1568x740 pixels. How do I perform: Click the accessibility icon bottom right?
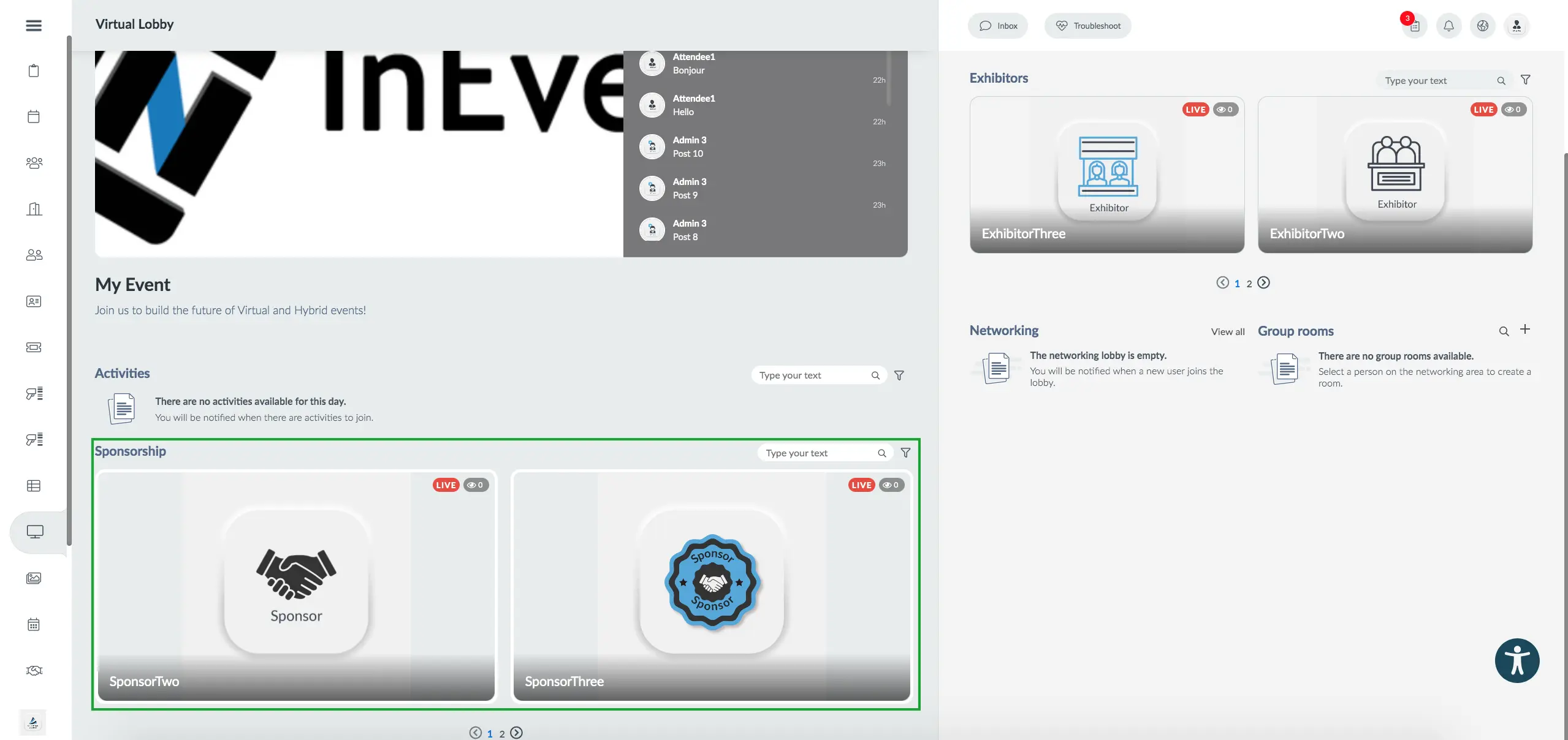click(x=1517, y=660)
